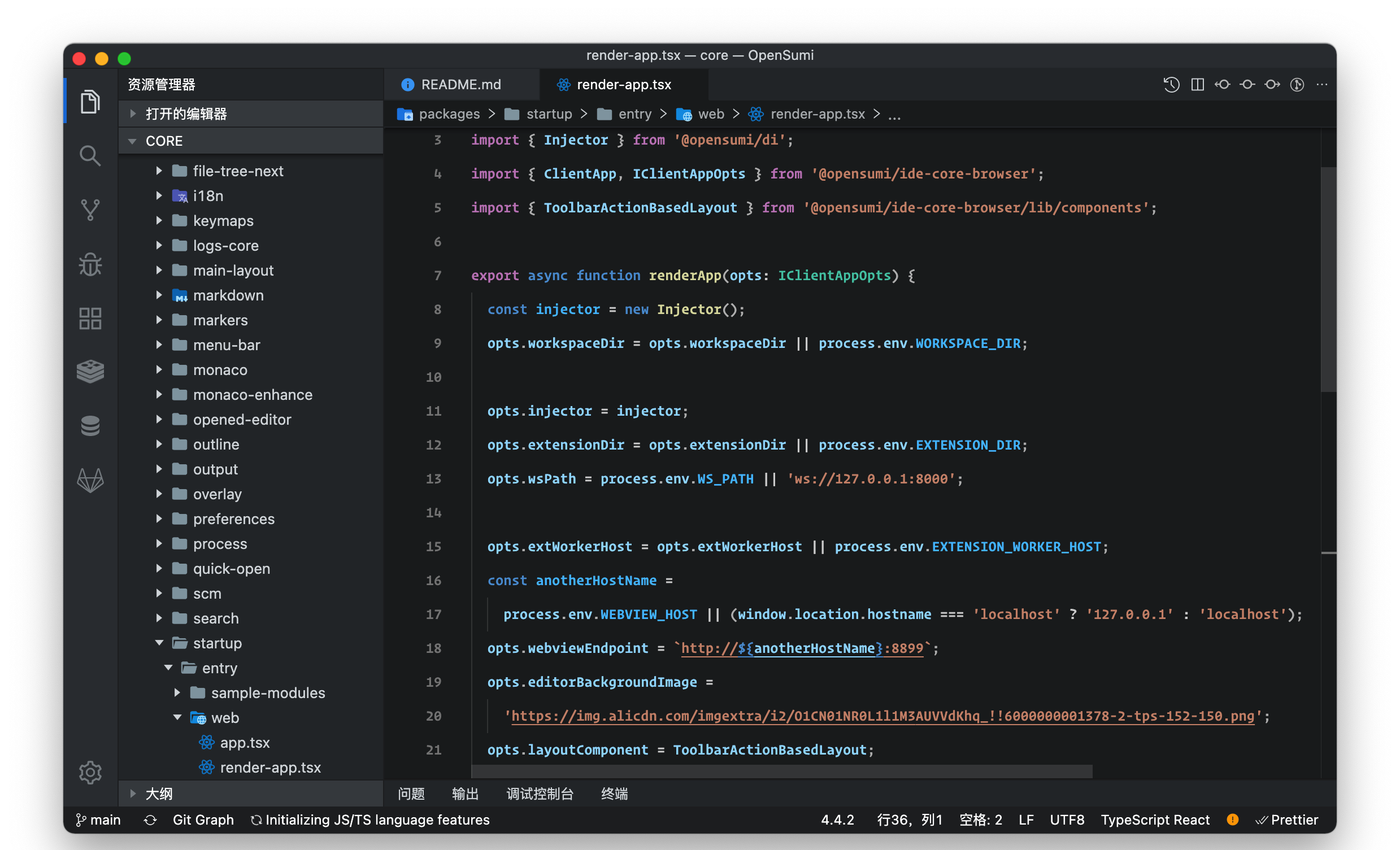
Task: Click the next change commit icon
Action: coord(1272,85)
